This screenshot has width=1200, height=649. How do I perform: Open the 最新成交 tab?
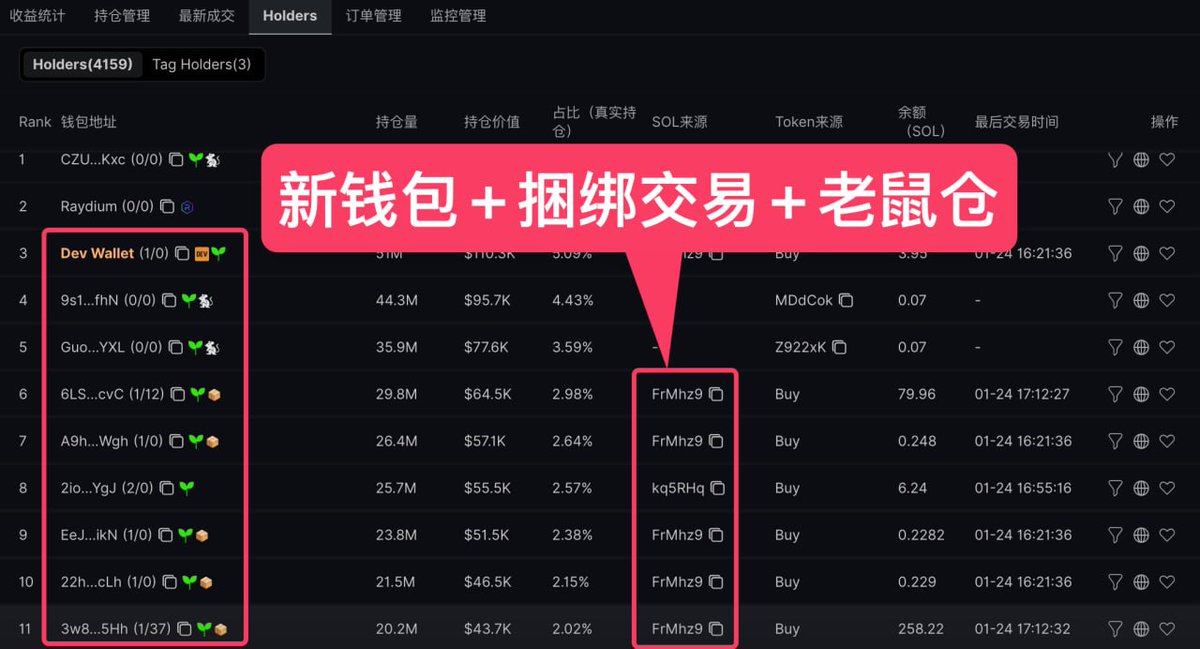click(207, 16)
